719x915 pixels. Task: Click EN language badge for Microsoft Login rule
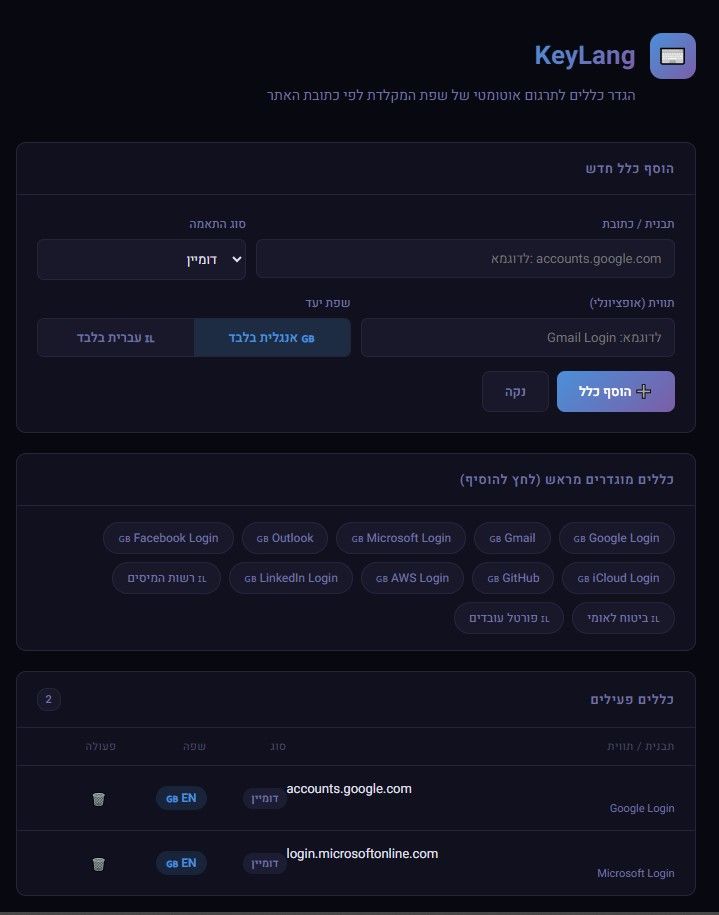click(x=181, y=862)
